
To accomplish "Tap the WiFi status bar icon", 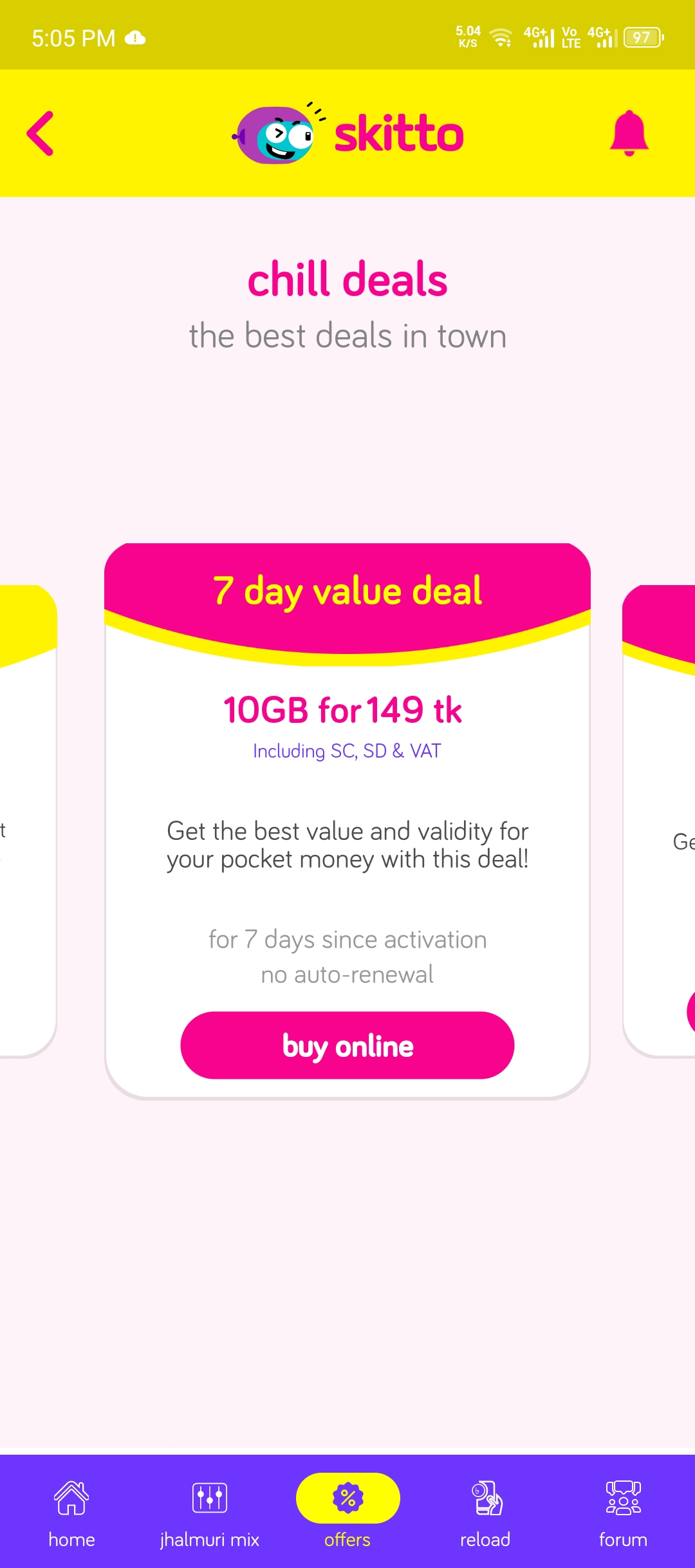I will coord(501,37).
